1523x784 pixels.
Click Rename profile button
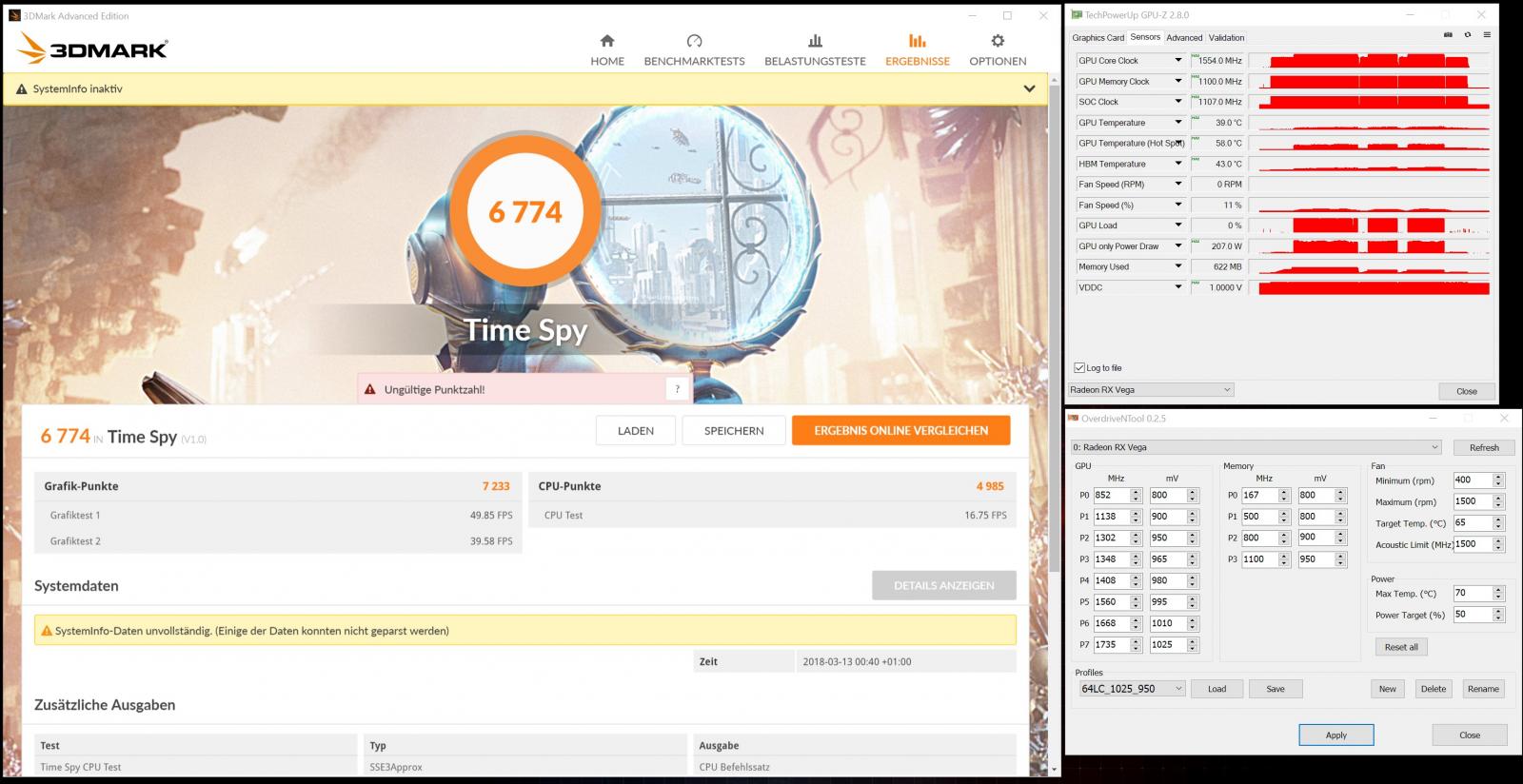point(1483,689)
